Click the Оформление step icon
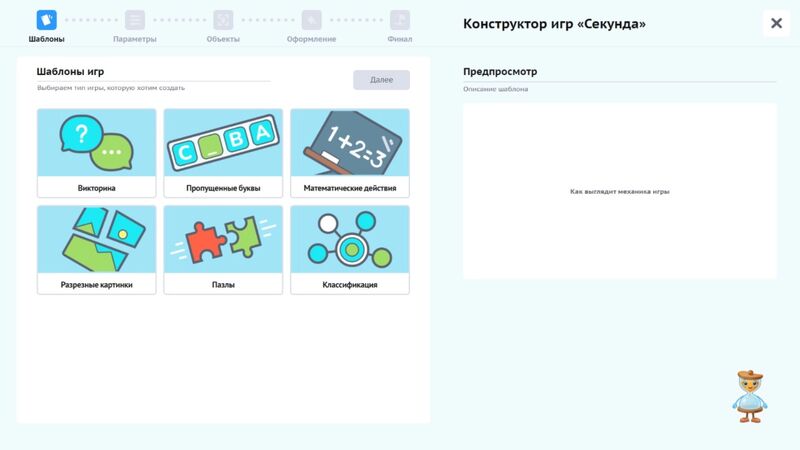The height and width of the screenshot is (450, 800). [x=311, y=20]
